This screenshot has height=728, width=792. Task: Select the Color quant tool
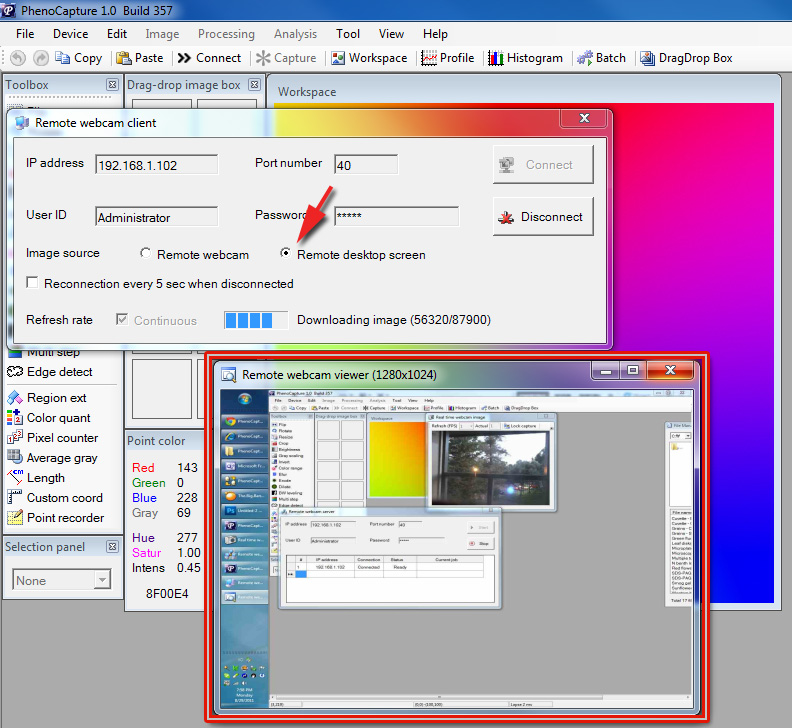tap(58, 418)
